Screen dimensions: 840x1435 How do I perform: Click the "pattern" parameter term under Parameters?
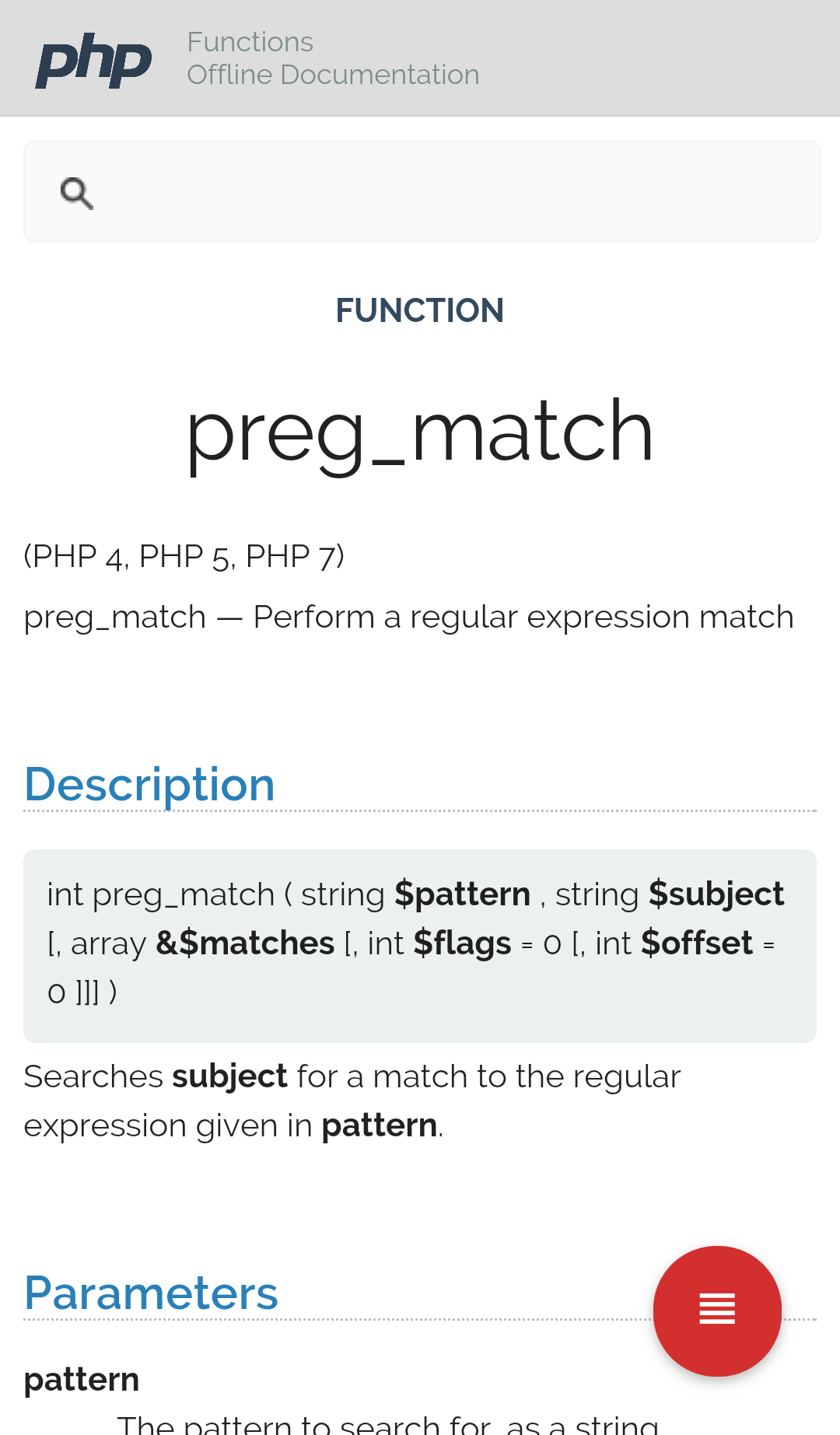(x=82, y=1380)
